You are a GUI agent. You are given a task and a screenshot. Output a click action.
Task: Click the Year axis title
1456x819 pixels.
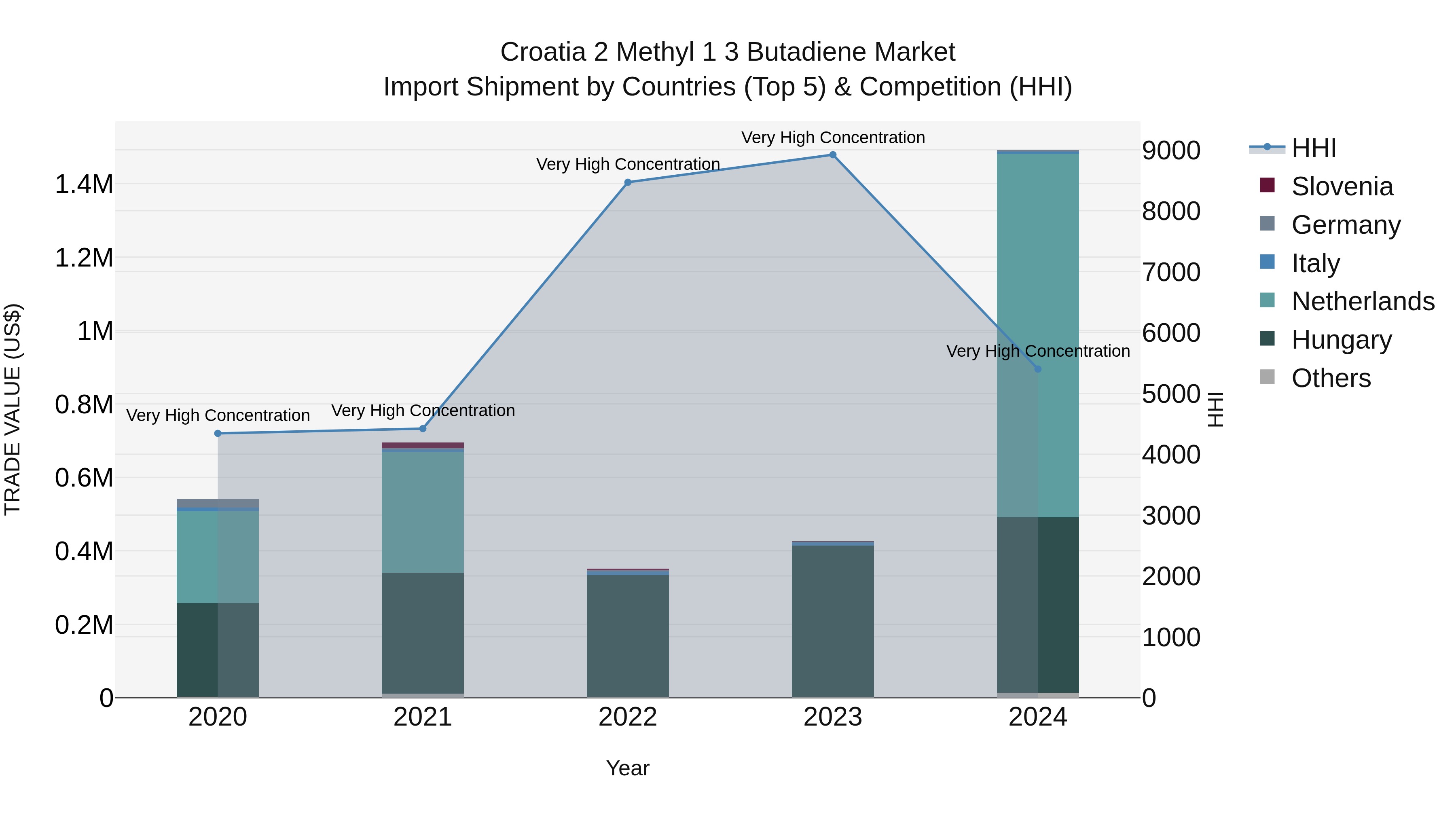point(628,768)
